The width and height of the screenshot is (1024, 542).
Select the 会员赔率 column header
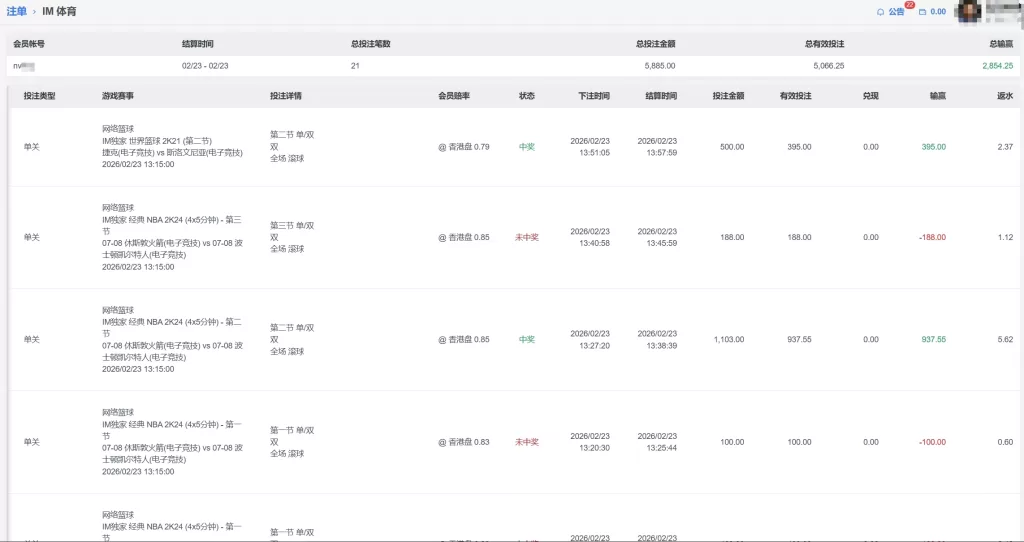click(x=453, y=96)
